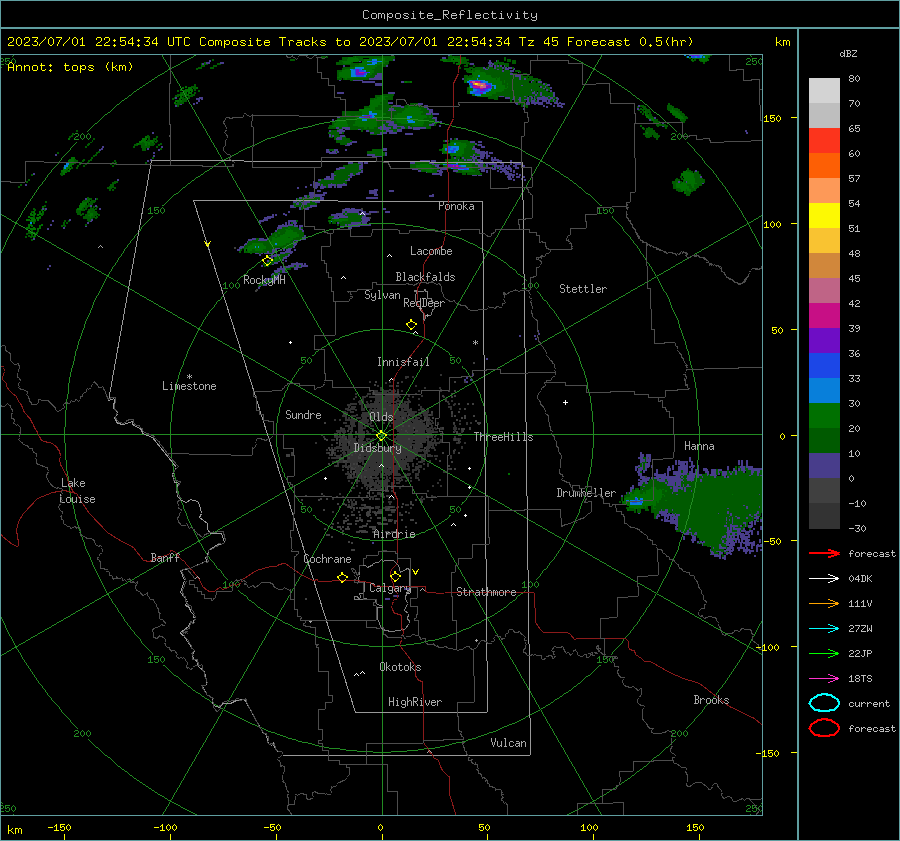This screenshot has height=841, width=900.
Task: Click the ThreeHills town label
Action: click(x=503, y=437)
